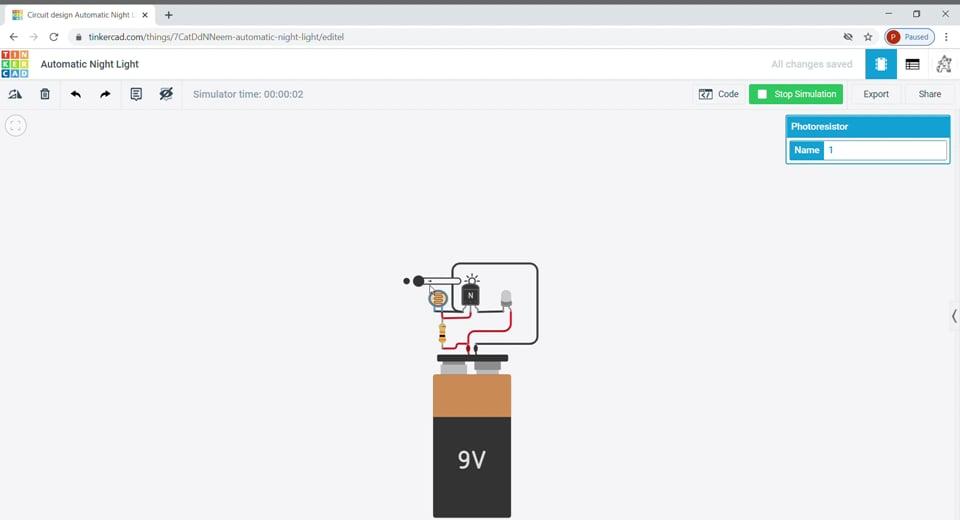Go forward in browser
Screen dimensions: 960x520
[x=34, y=37]
